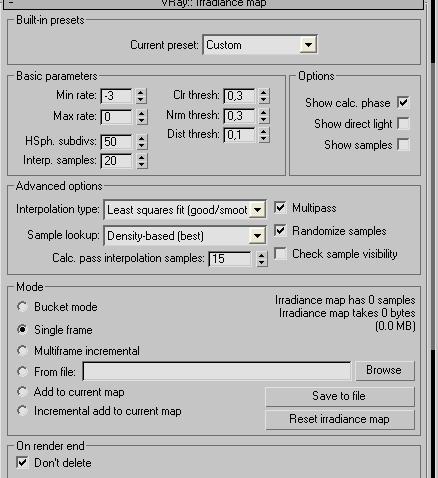Select Bucket mode radio button
Viewport: 438px width, 478px height.
pyautogui.click(x=22, y=307)
